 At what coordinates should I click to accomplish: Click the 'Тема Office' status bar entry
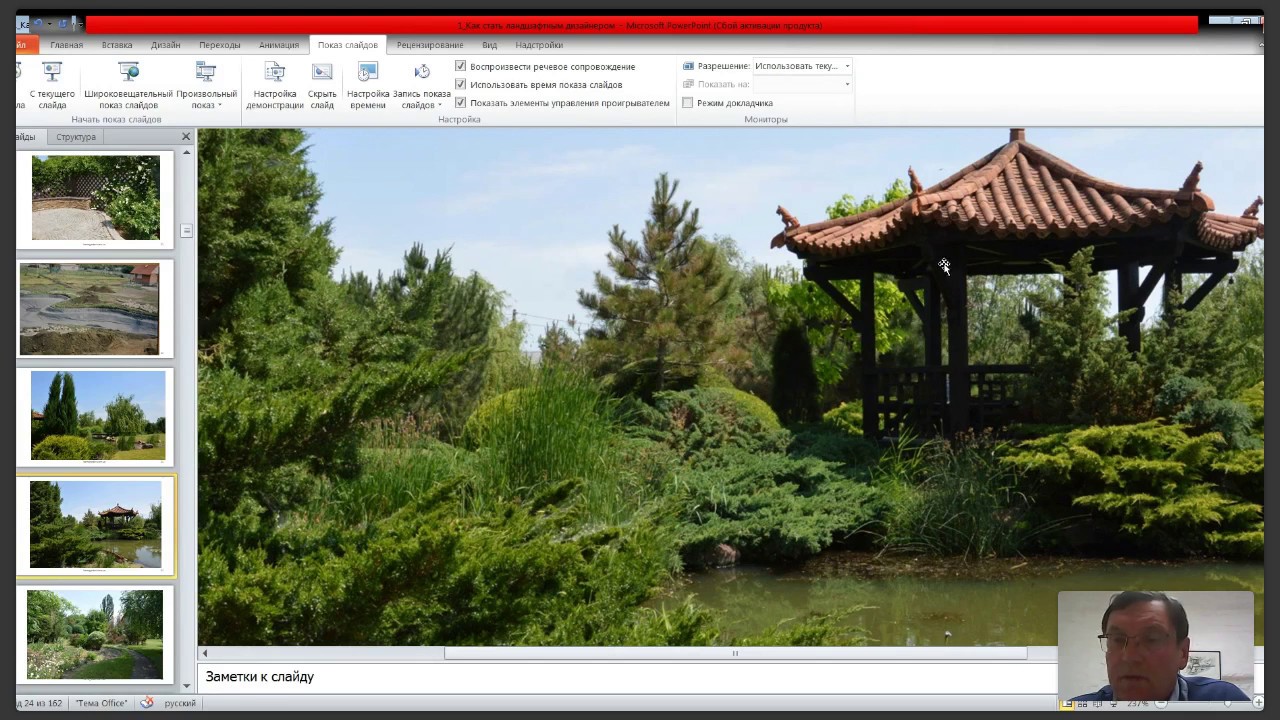(x=101, y=703)
